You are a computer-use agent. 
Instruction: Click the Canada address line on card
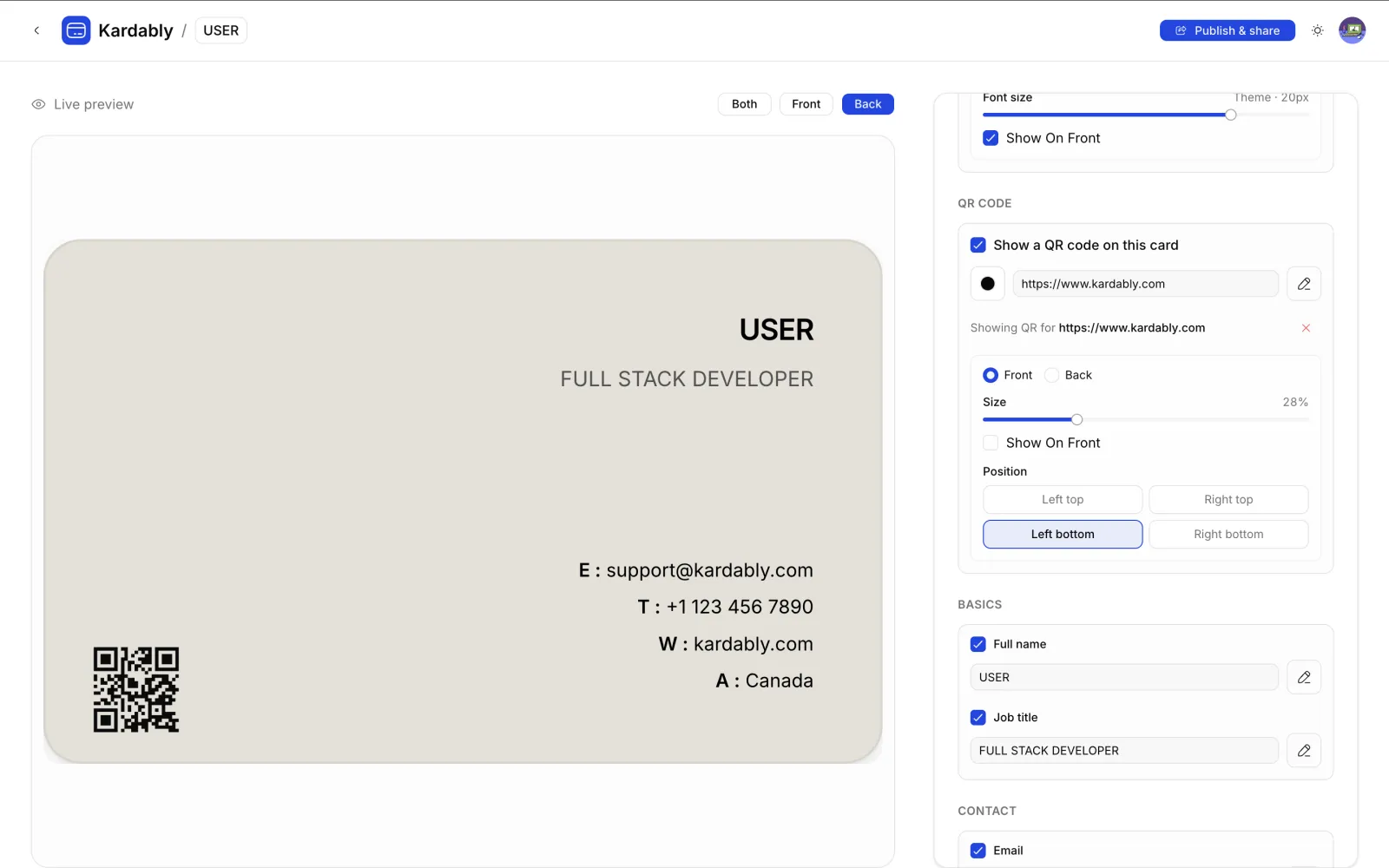coord(765,681)
